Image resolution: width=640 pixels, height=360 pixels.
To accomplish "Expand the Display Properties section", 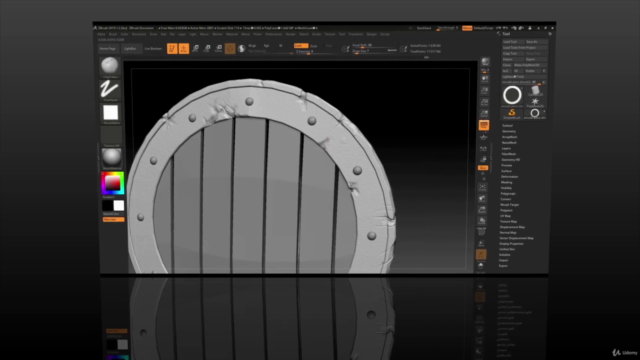I will pos(511,244).
